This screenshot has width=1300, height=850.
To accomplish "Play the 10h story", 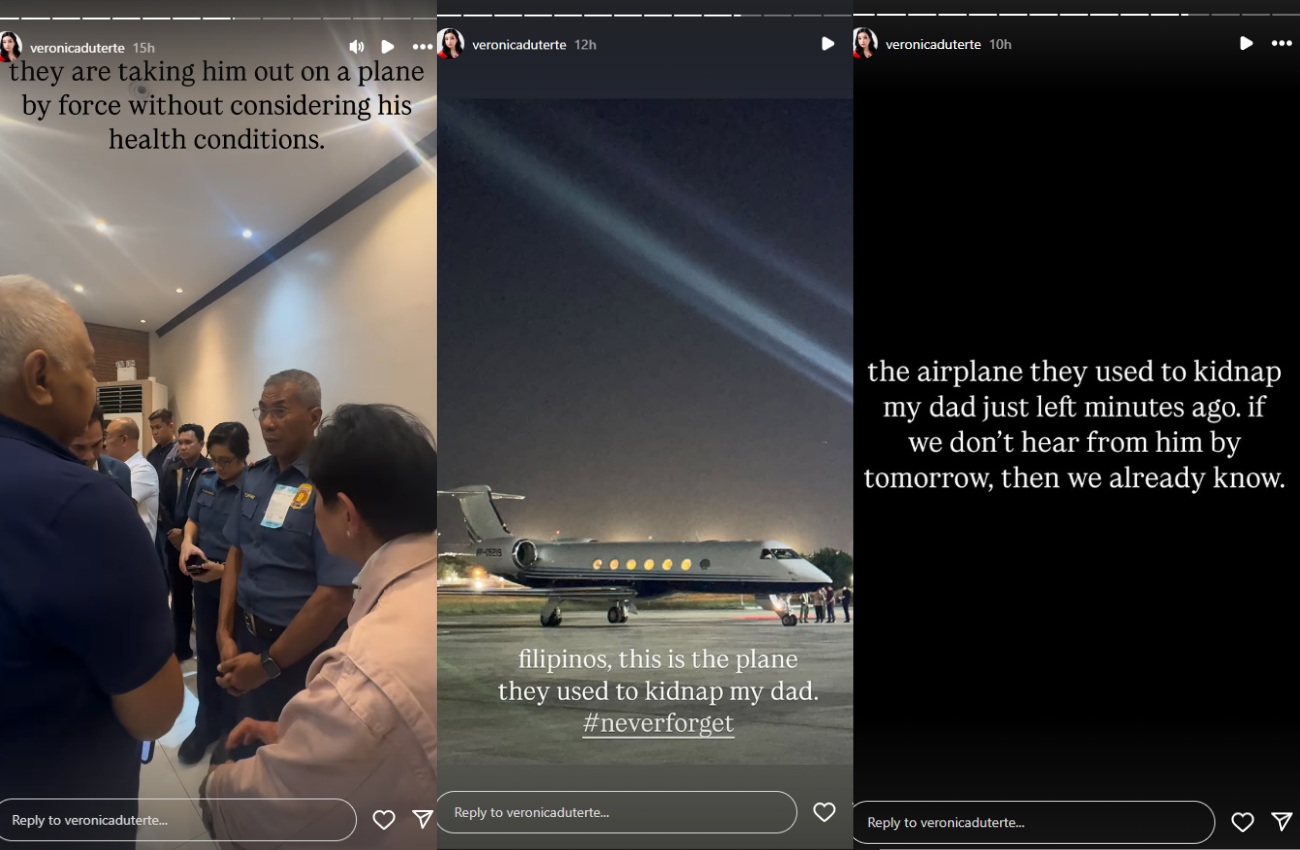I will [1245, 43].
